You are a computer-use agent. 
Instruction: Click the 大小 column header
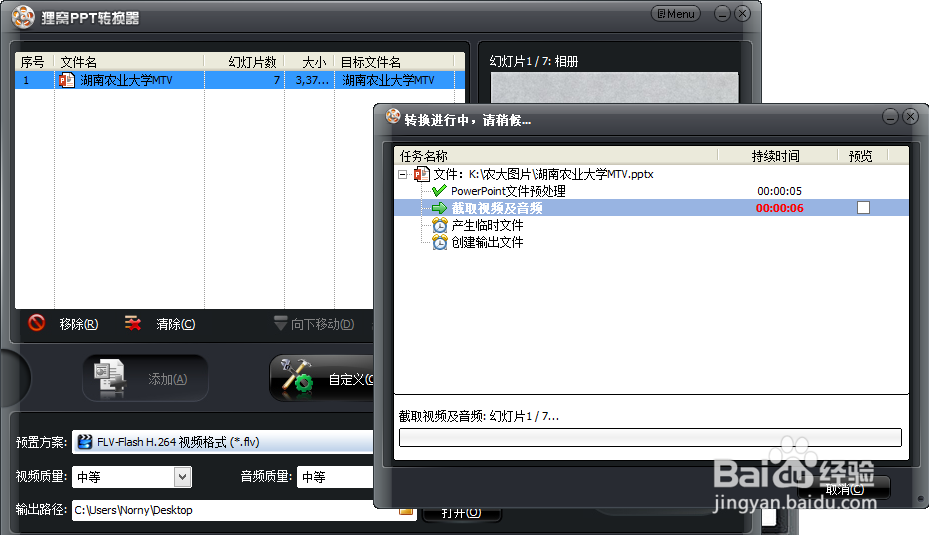309,62
